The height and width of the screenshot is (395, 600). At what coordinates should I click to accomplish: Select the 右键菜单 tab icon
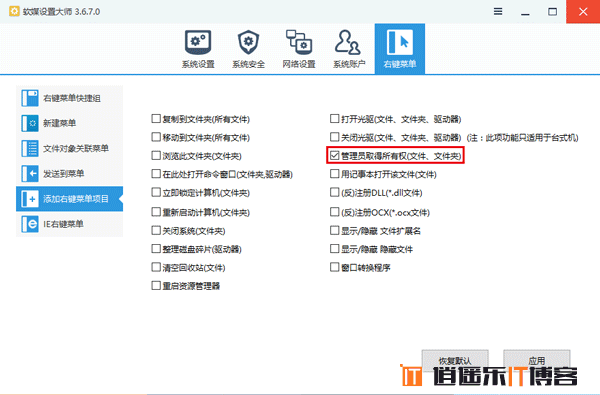pyautogui.click(x=400, y=42)
